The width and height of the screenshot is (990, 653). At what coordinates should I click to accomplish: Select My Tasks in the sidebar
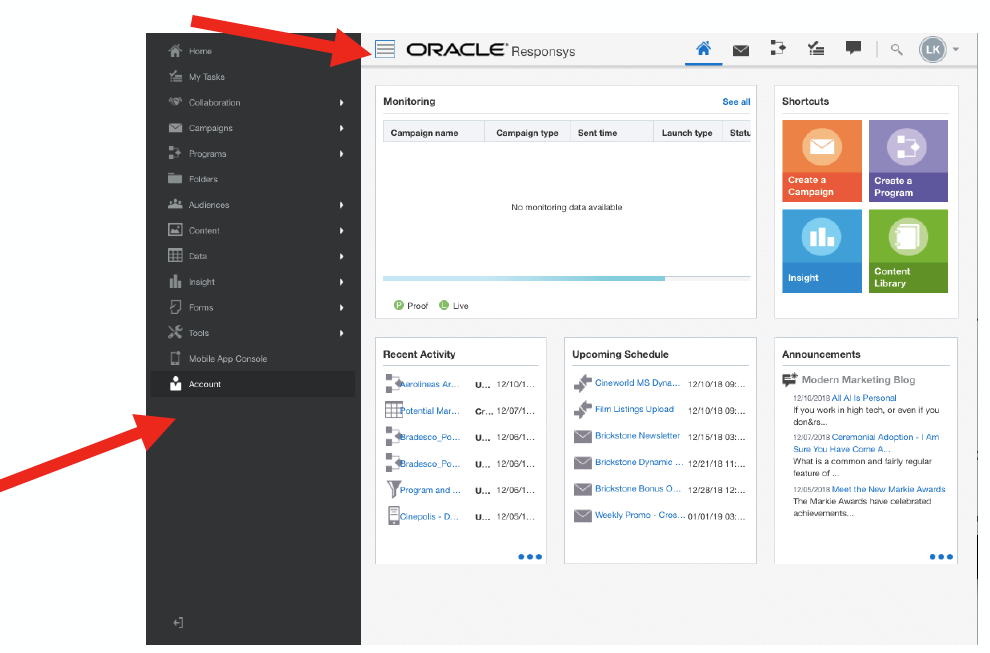pyautogui.click(x=207, y=77)
